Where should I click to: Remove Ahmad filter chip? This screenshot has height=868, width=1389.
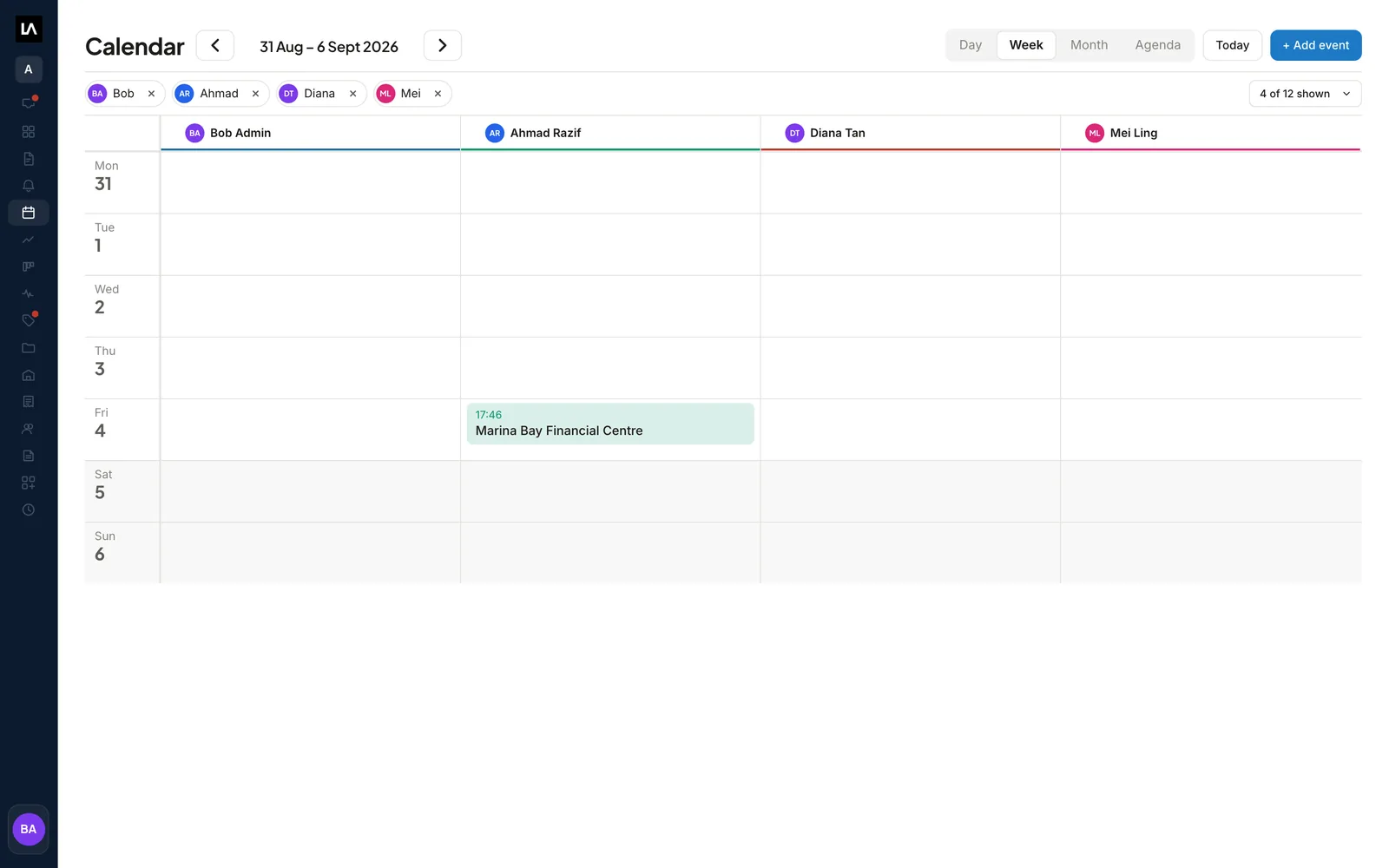[255, 94]
